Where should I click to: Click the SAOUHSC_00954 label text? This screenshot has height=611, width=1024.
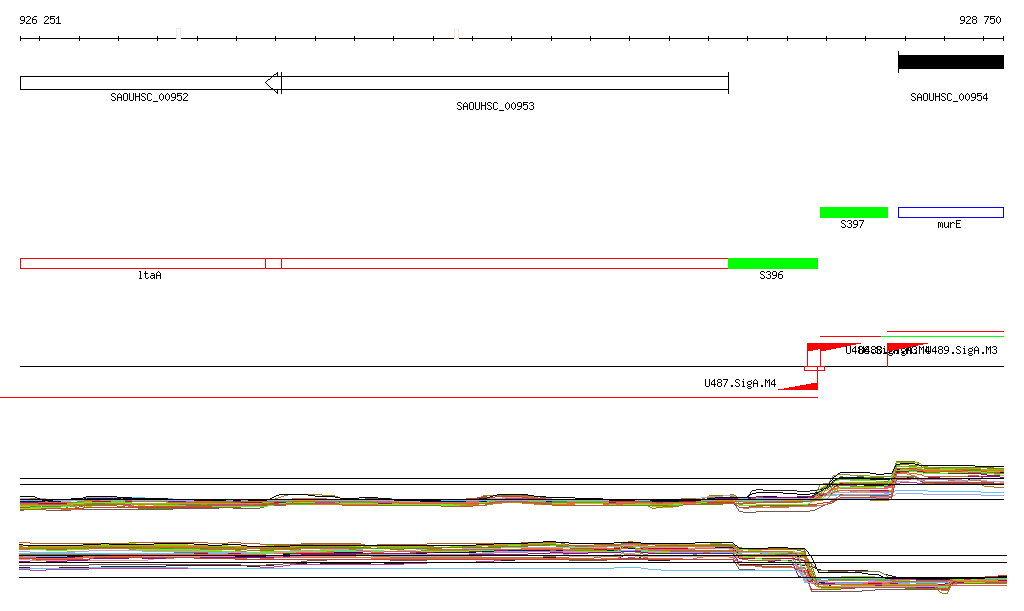(949, 97)
